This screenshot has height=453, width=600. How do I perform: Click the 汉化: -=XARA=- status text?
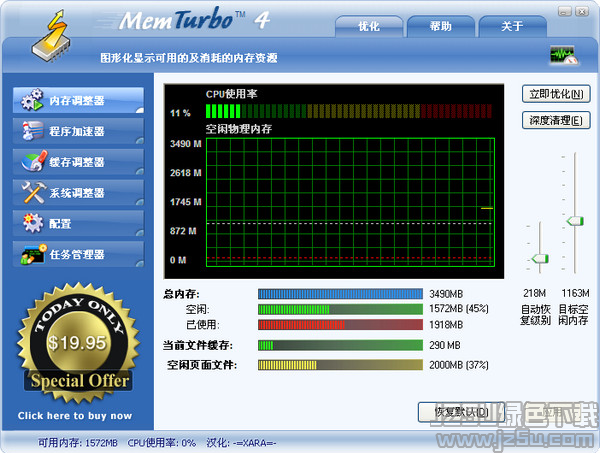point(241,443)
